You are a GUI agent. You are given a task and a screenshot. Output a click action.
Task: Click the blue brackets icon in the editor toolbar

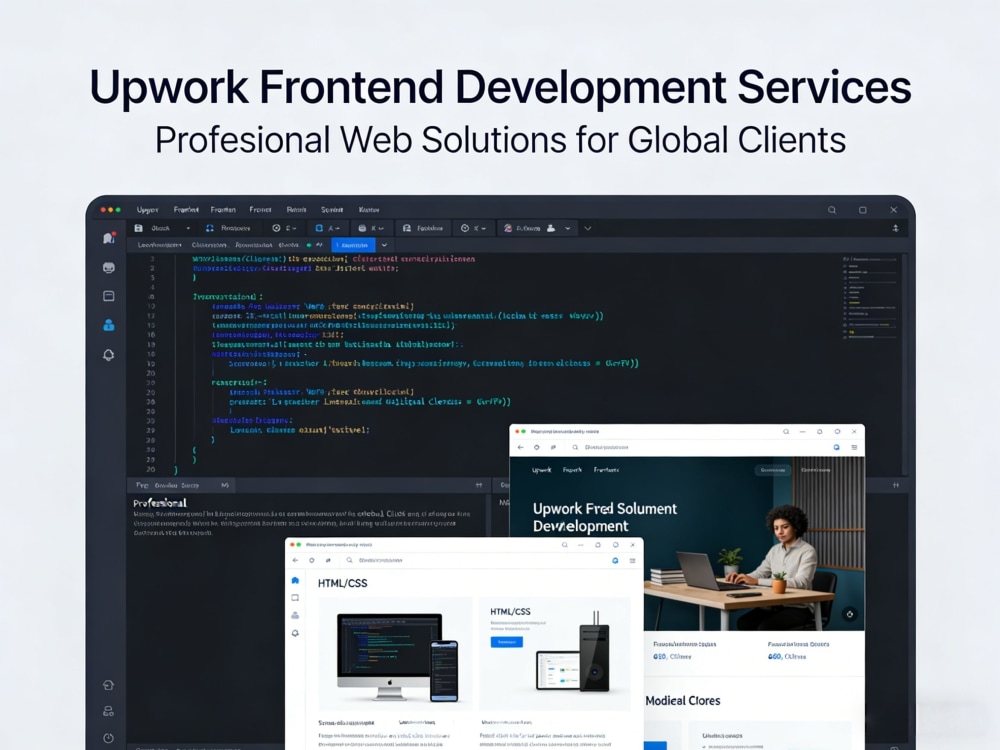point(210,228)
